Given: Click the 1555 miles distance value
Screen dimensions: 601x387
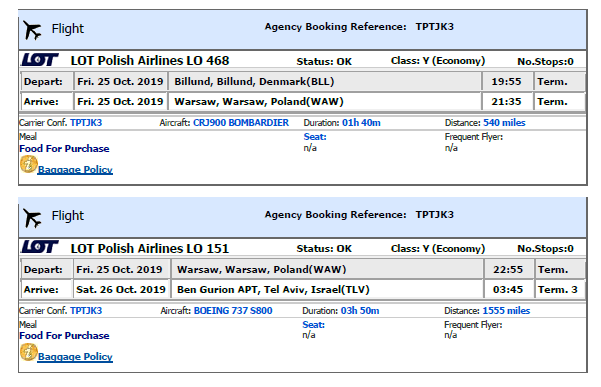Looking at the screenshot, I should click(x=506, y=310).
